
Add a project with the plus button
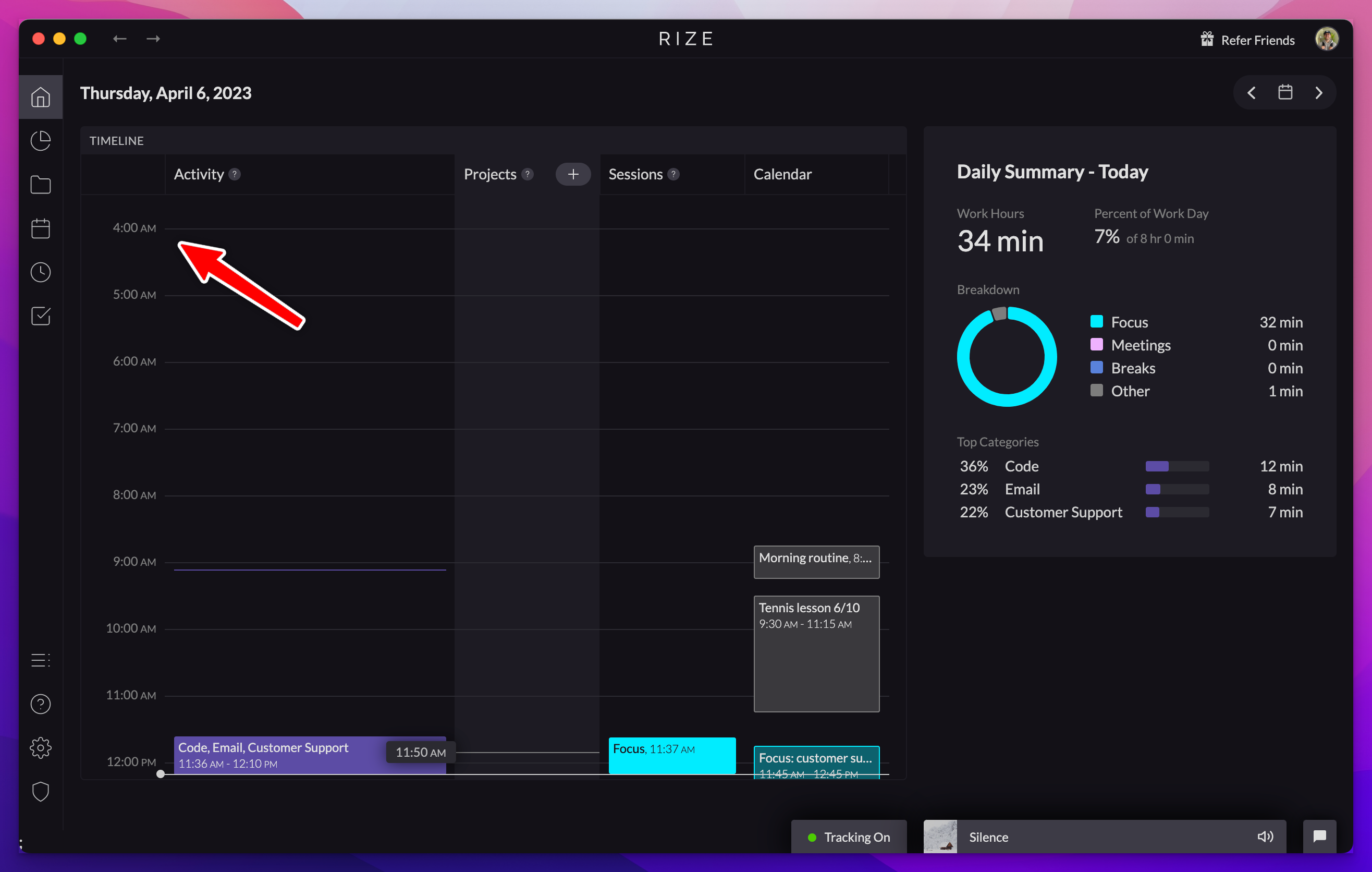point(573,174)
